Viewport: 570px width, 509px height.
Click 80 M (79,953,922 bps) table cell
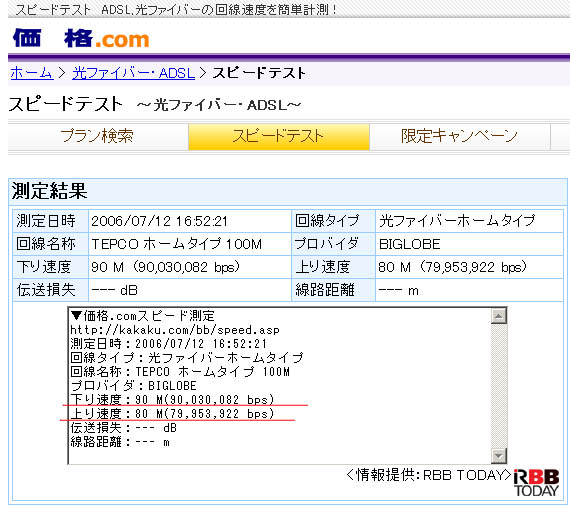(469, 267)
